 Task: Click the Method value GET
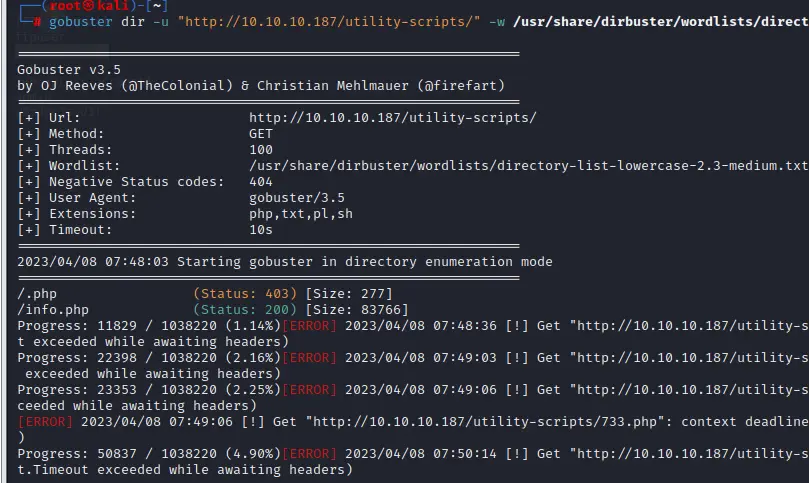point(261,133)
